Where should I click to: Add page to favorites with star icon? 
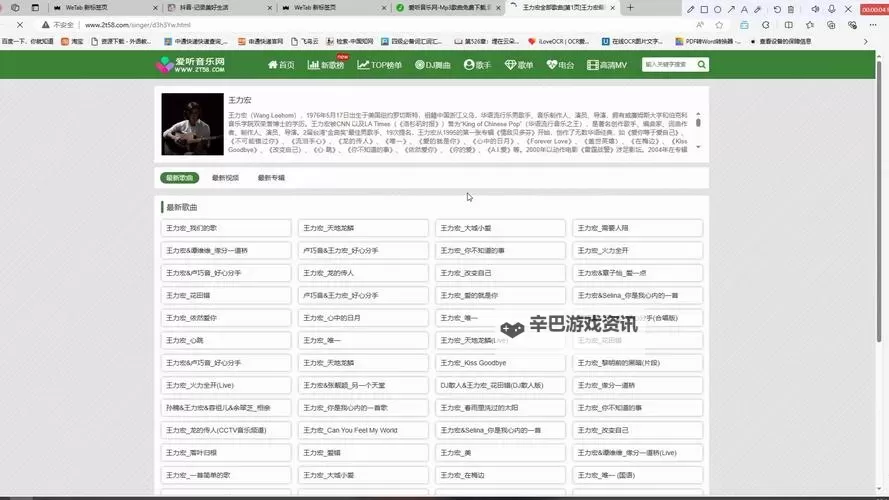pyautogui.click(x=719, y=25)
